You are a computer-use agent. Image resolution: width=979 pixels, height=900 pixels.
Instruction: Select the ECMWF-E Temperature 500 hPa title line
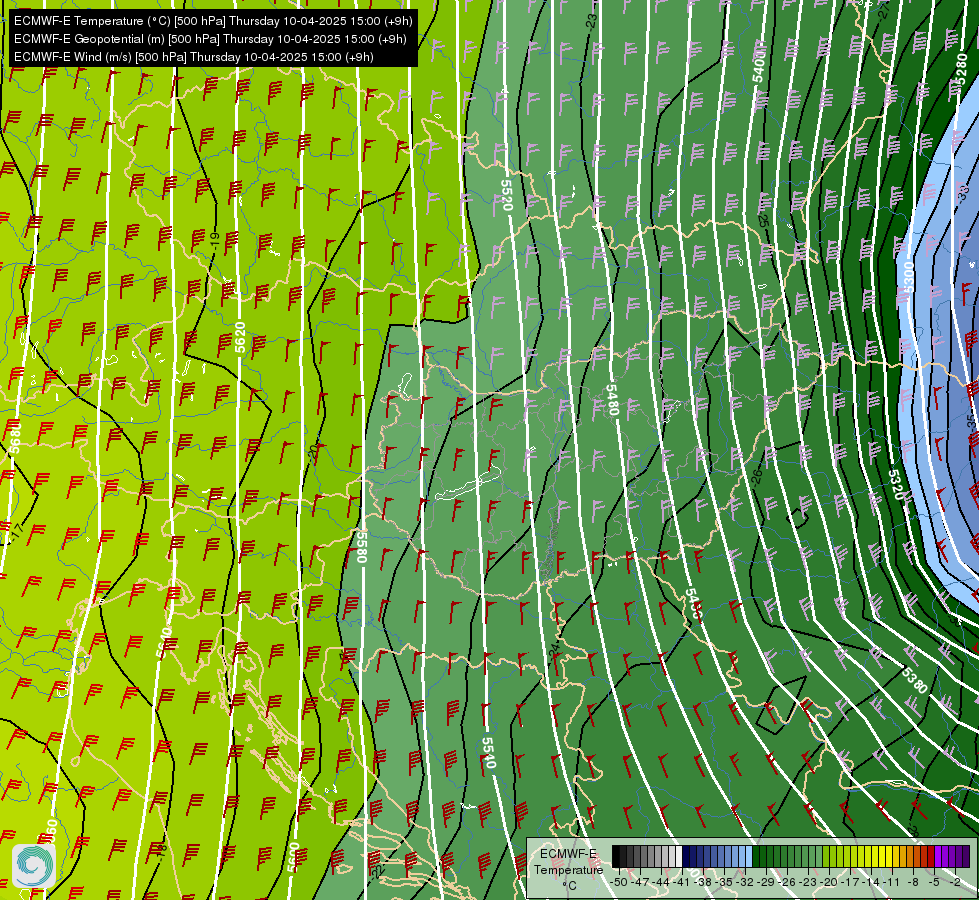click(x=213, y=21)
